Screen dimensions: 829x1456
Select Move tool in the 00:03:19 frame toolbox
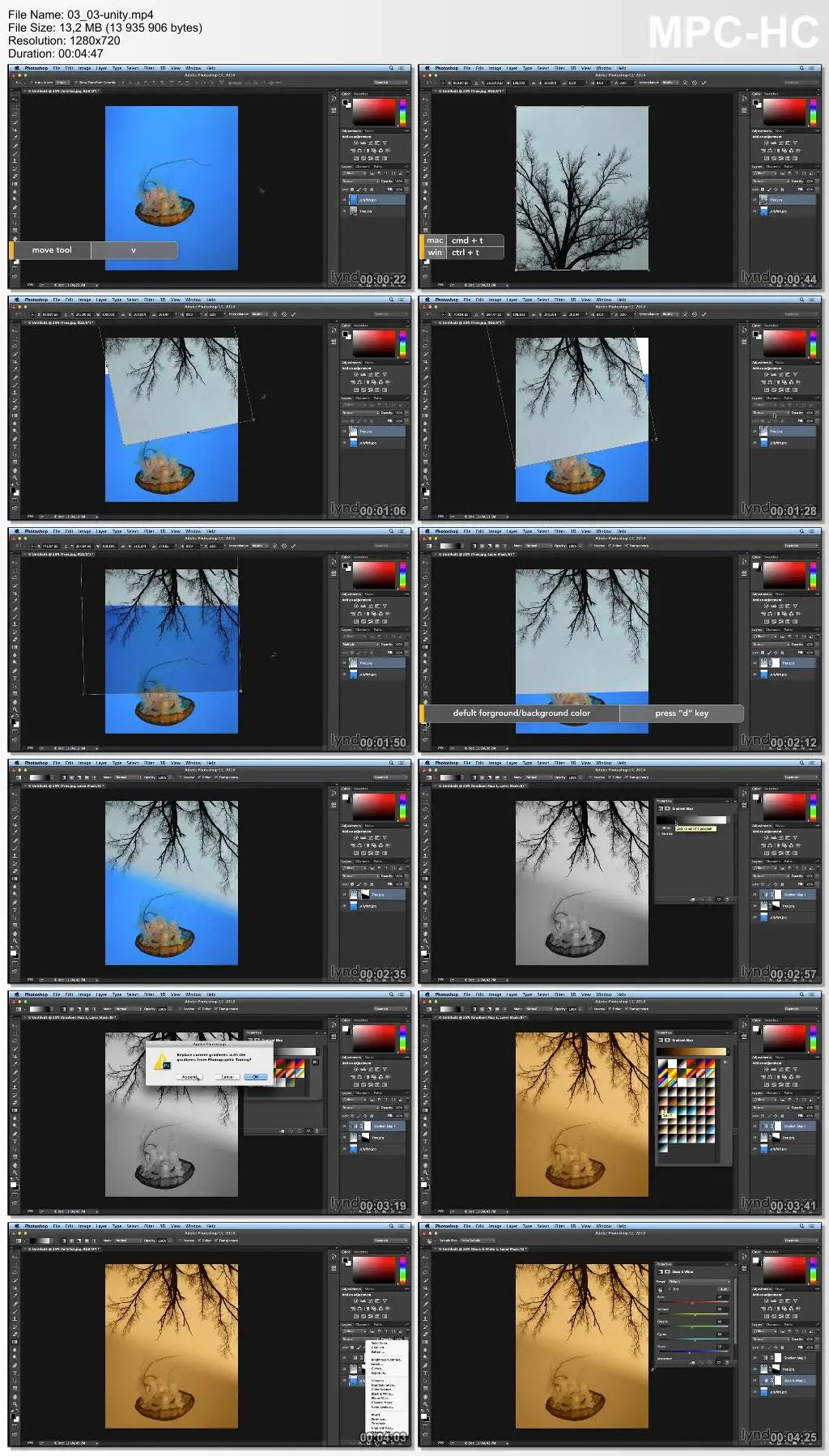tap(15, 1025)
